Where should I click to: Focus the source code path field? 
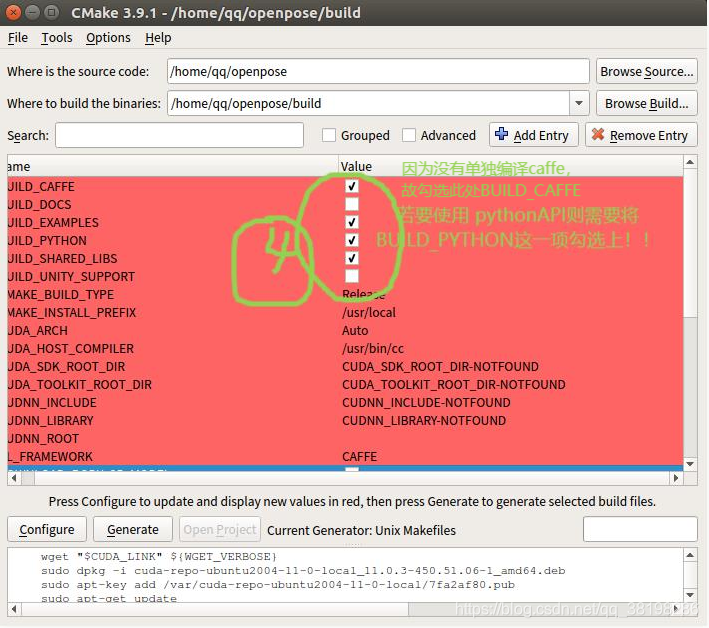(x=378, y=71)
